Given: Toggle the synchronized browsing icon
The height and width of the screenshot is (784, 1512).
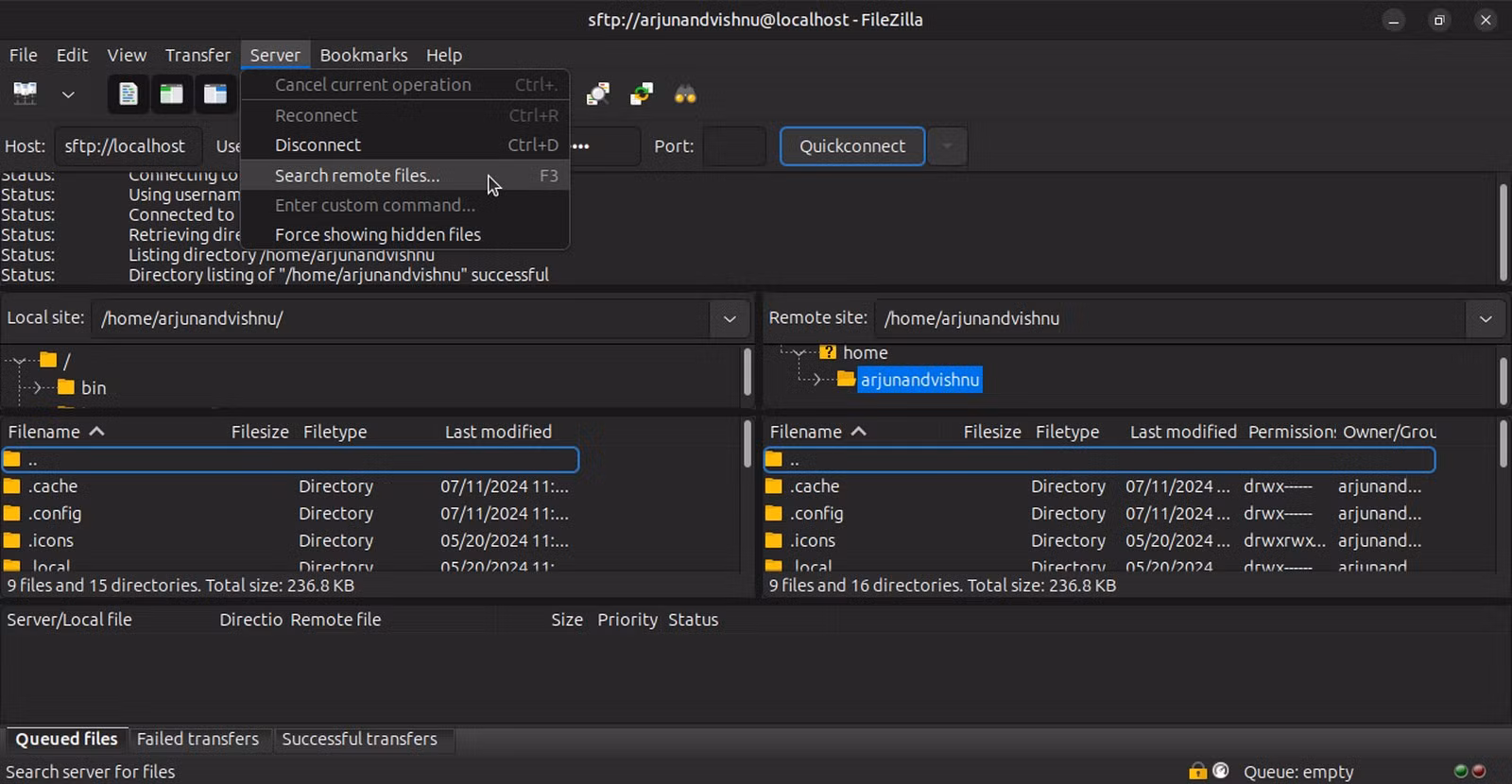Looking at the screenshot, I should [x=642, y=94].
